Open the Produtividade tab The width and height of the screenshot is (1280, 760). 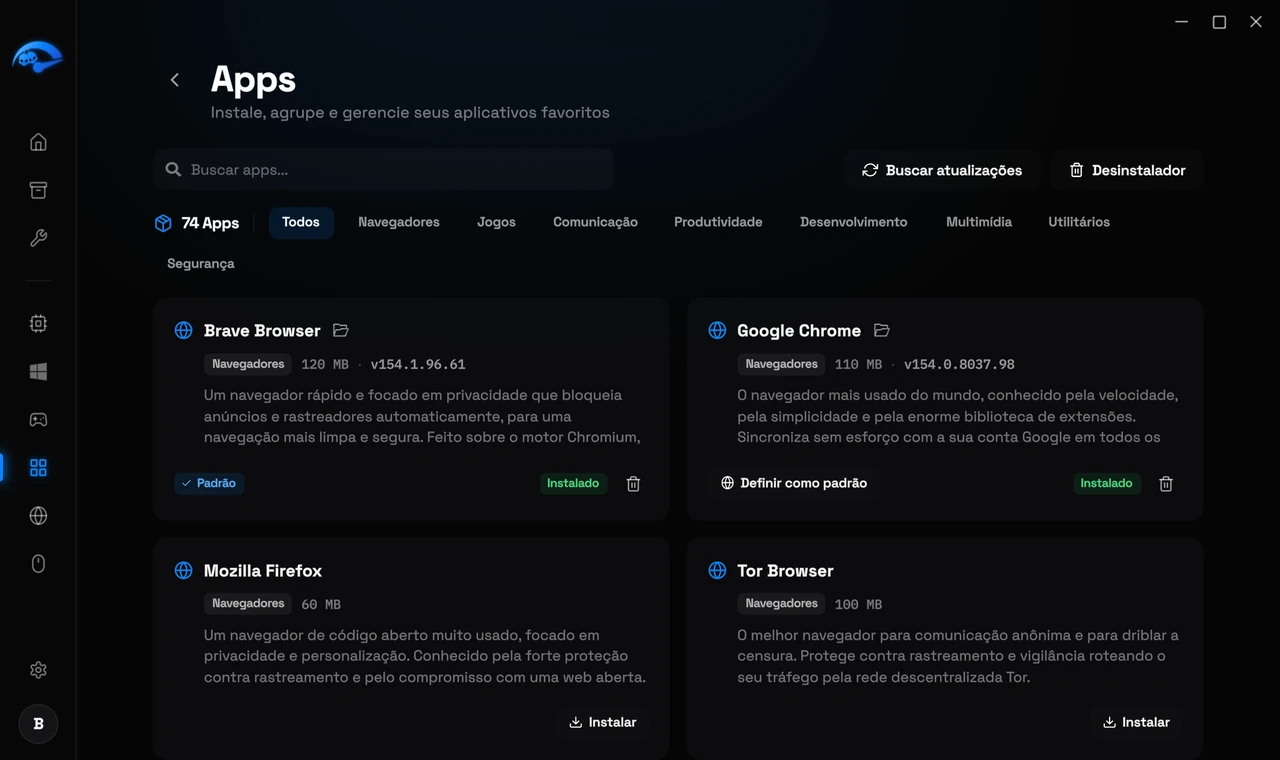coord(718,222)
